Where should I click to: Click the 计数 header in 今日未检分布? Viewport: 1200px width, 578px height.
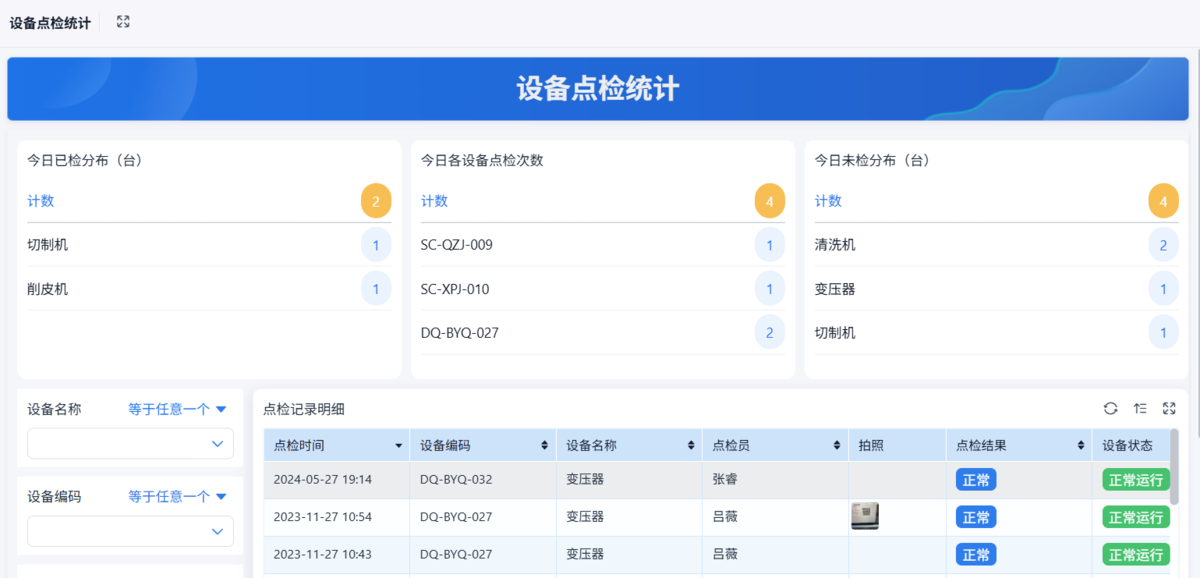click(829, 201)
